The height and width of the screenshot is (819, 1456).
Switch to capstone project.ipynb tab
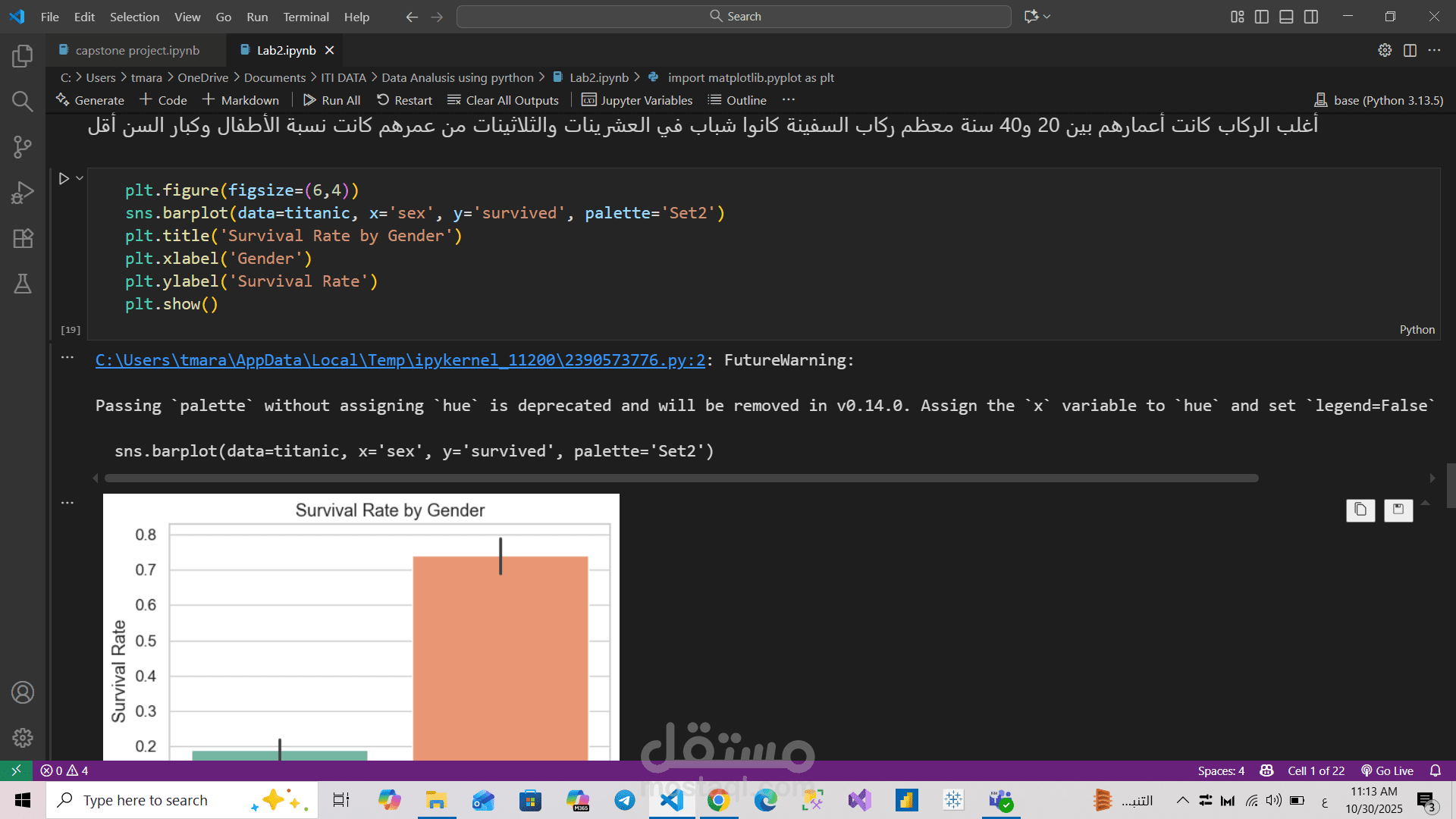[137, 50]
